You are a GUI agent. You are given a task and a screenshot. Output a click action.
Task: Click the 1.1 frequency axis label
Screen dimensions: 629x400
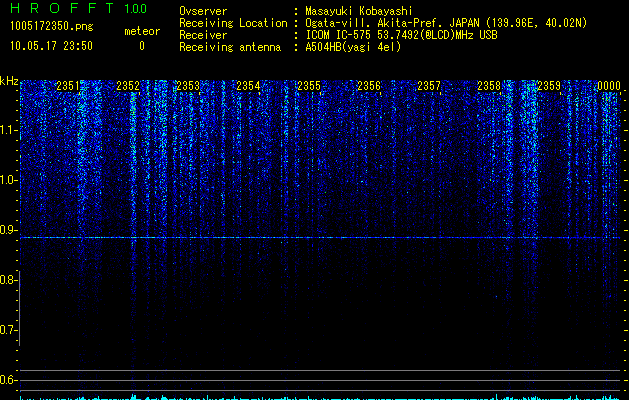(x=8, y=130)
